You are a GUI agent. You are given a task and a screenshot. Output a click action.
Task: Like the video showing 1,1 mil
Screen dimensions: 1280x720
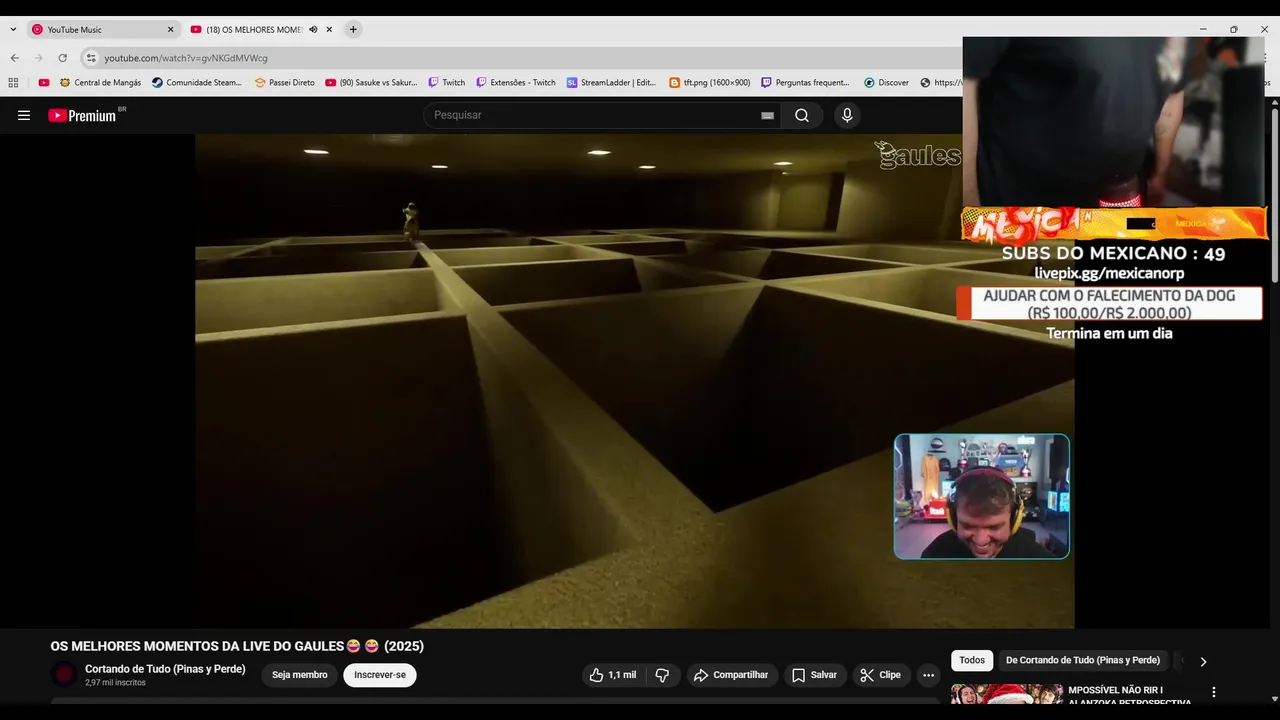coord(612,675)
